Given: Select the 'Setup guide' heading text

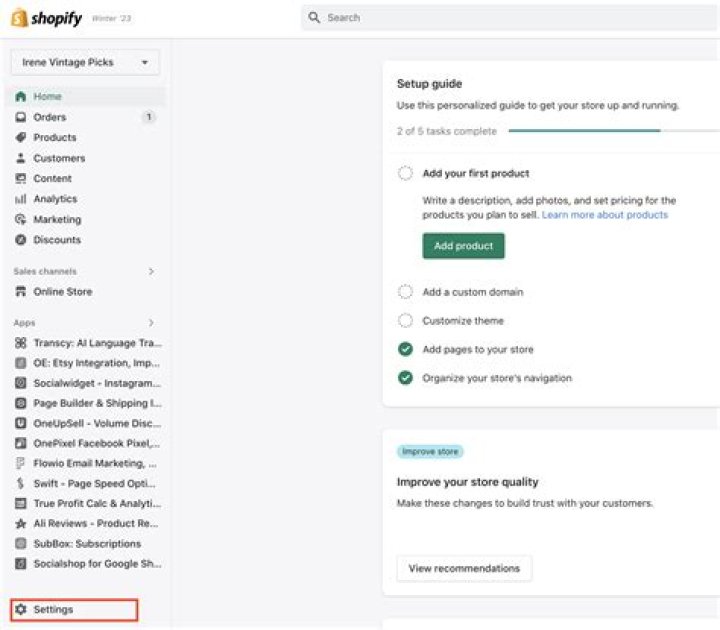Looking at the screenshot, I should pos(429,84).
